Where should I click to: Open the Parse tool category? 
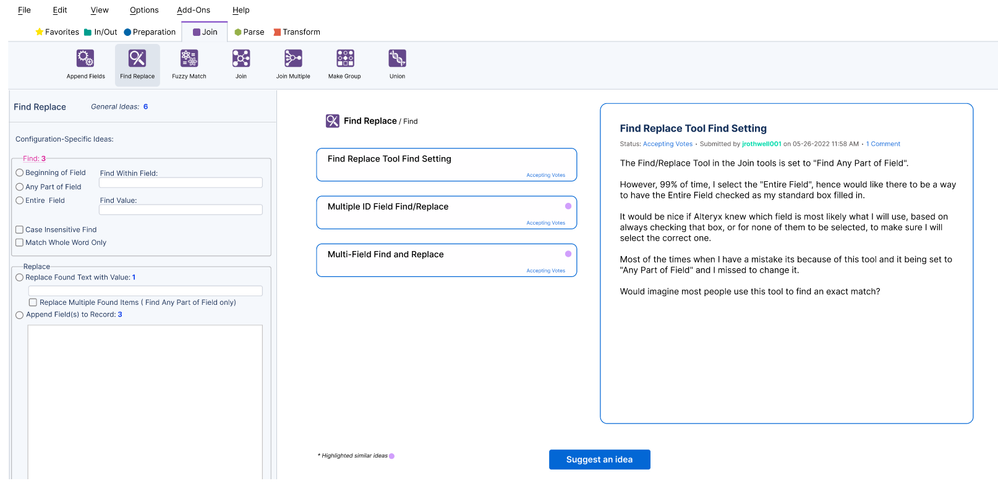[x=250, y=32]
